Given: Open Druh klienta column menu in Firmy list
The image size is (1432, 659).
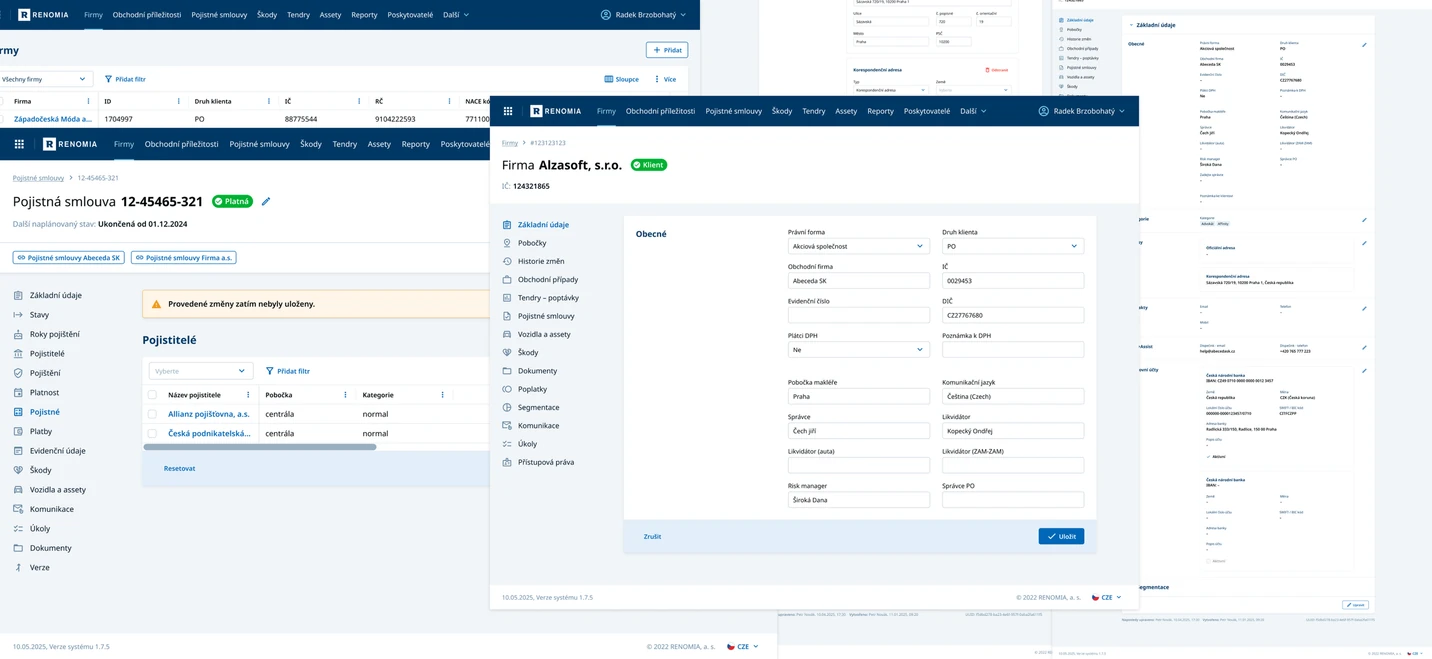Looking at the screenshot, I should click(x=269, y=101).
